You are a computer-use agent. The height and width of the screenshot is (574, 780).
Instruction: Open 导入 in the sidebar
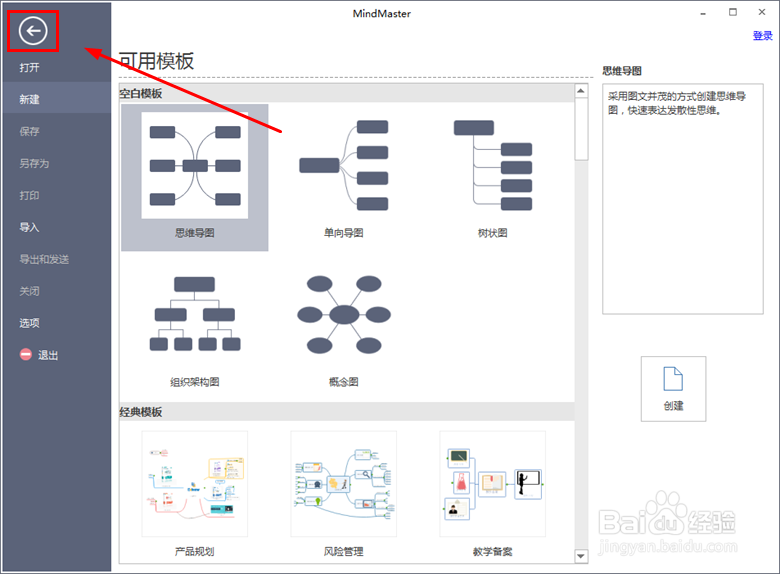(x=29, y=227)
